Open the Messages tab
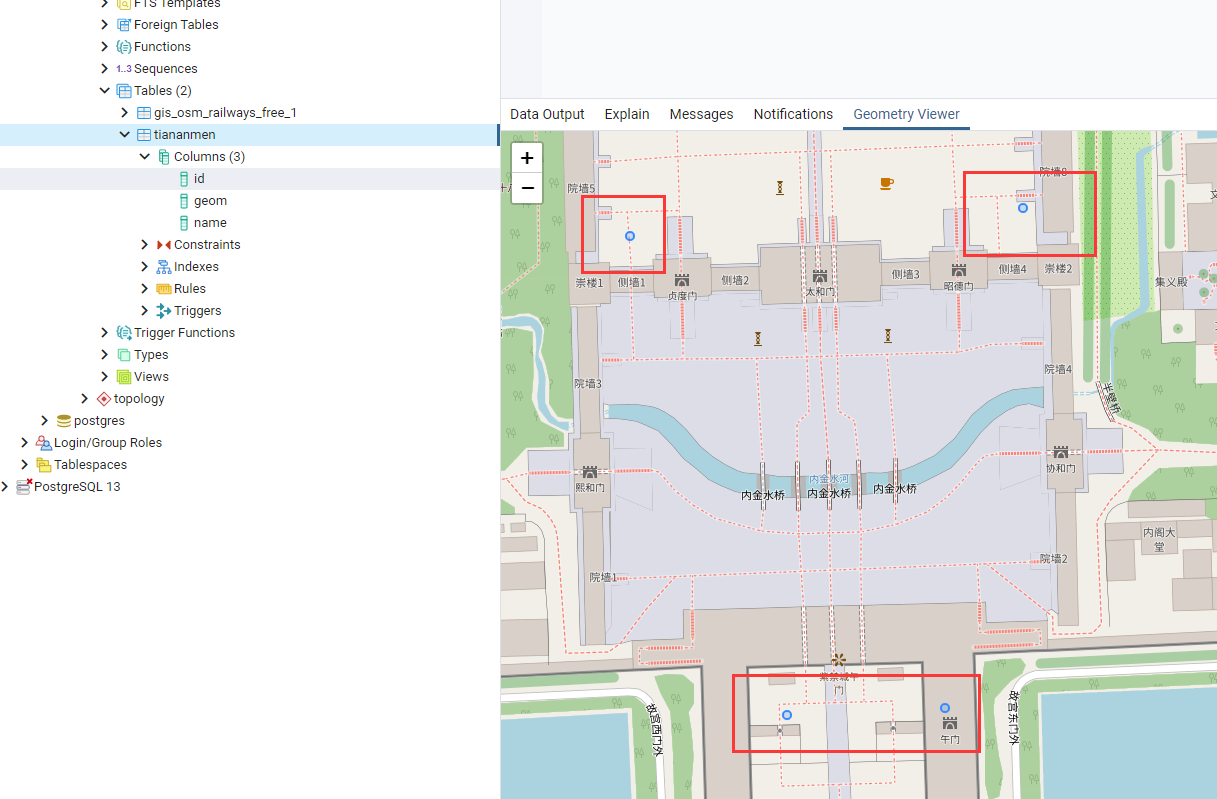This screenshot has width=1217, height=799. [x=701, y=114]
